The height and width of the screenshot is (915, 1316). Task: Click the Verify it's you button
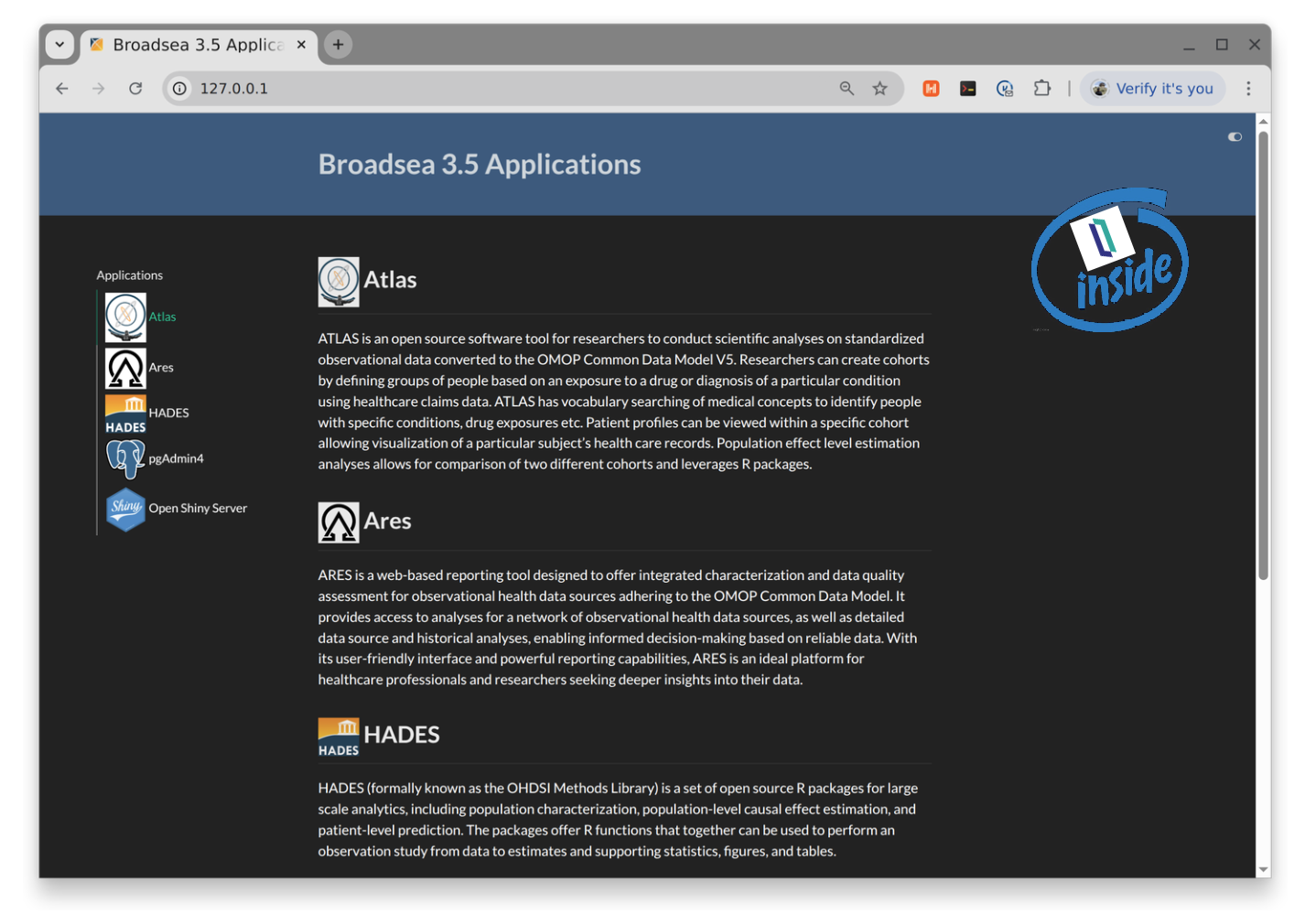point(1152,89)
